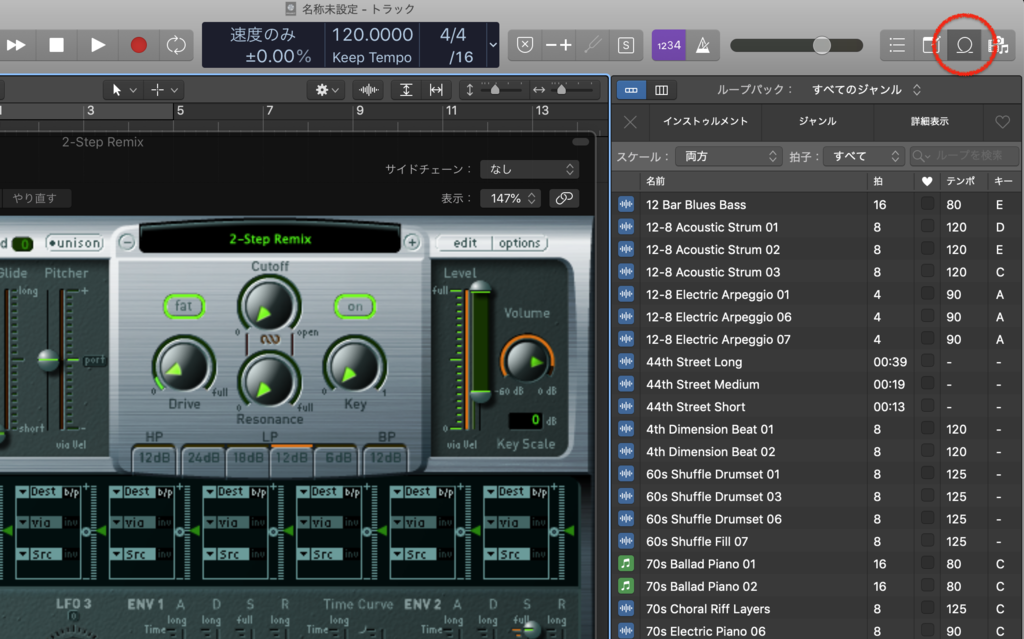Switch loop browser to column view

coord(662,90)
